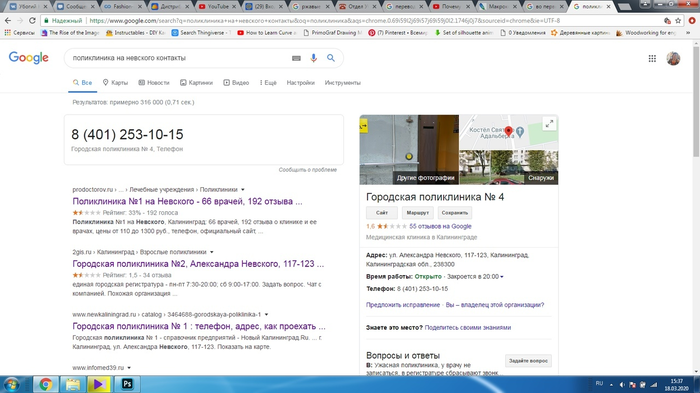
Task: Click Сообщить о проблеме link
Action: (308, 170)
